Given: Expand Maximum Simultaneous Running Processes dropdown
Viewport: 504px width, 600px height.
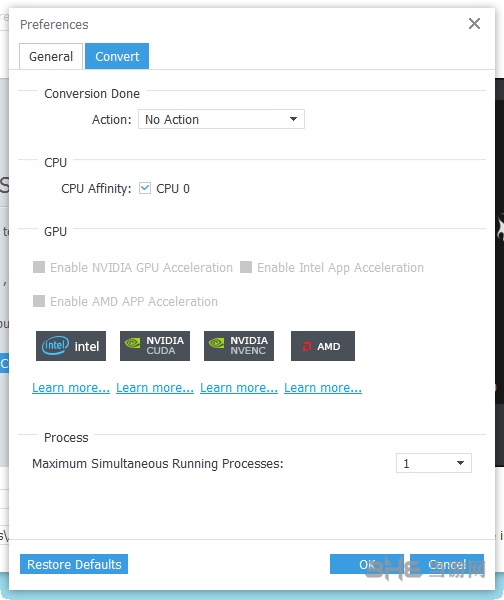Looking at the screenshot, I should (x=434, y=463).
